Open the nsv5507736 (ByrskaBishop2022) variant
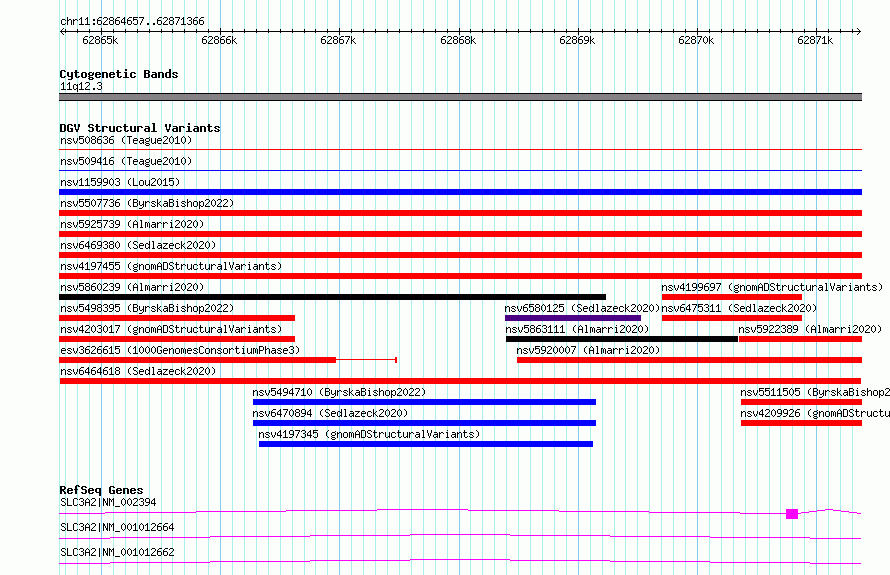This screenshot has height=575, width=890. coord(147,203)
